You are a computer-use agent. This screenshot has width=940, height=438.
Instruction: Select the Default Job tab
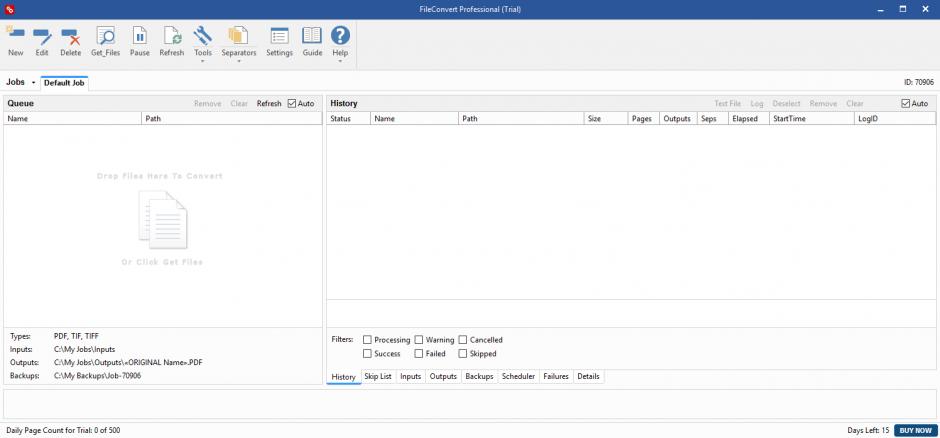(64, 83)
